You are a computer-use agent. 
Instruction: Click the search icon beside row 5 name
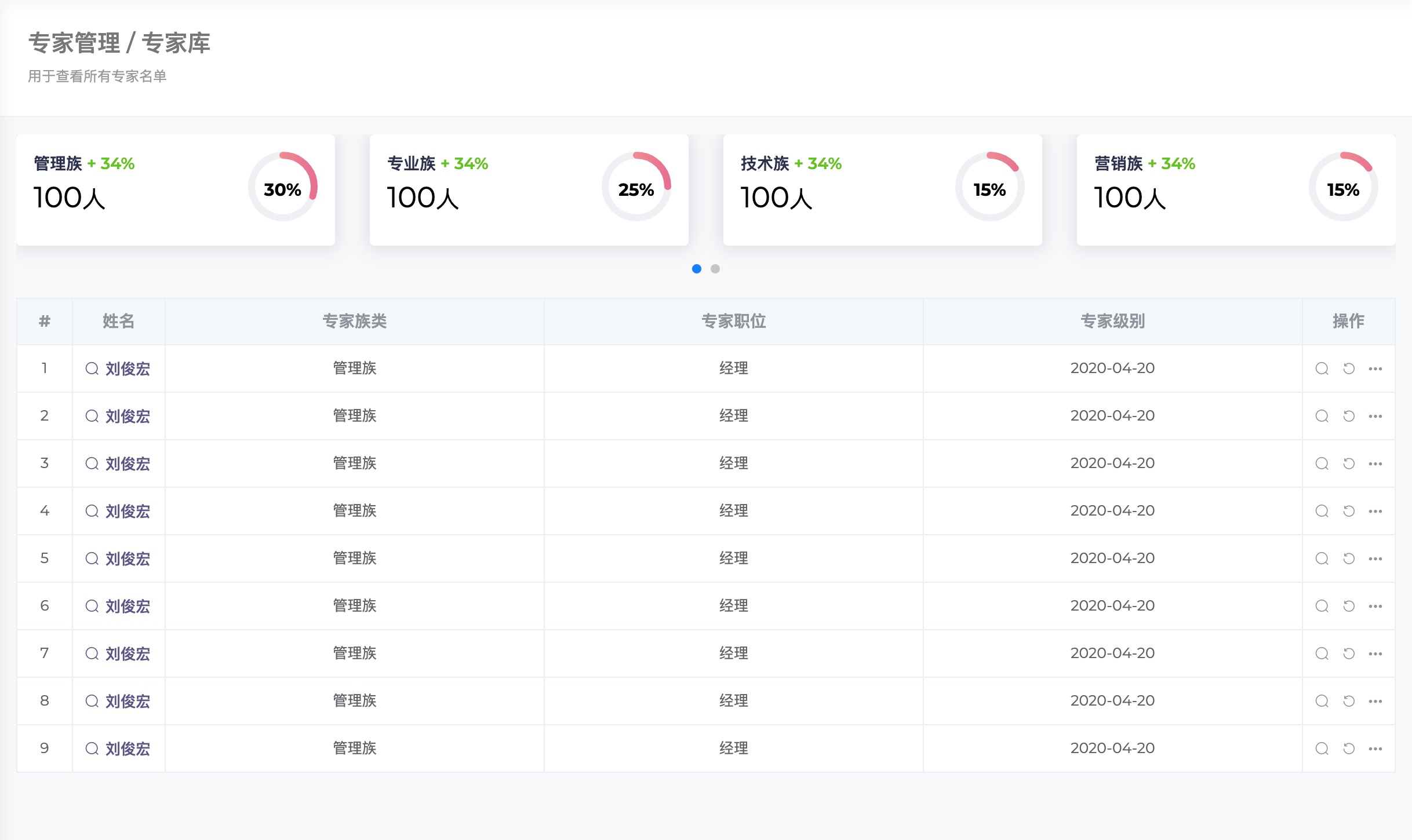(92, 558)
